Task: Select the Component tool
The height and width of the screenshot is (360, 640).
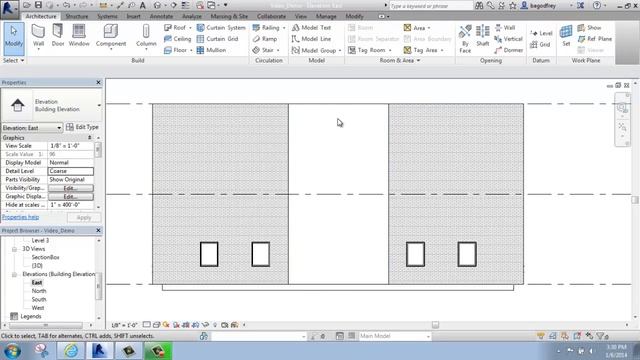Action: 111,37
